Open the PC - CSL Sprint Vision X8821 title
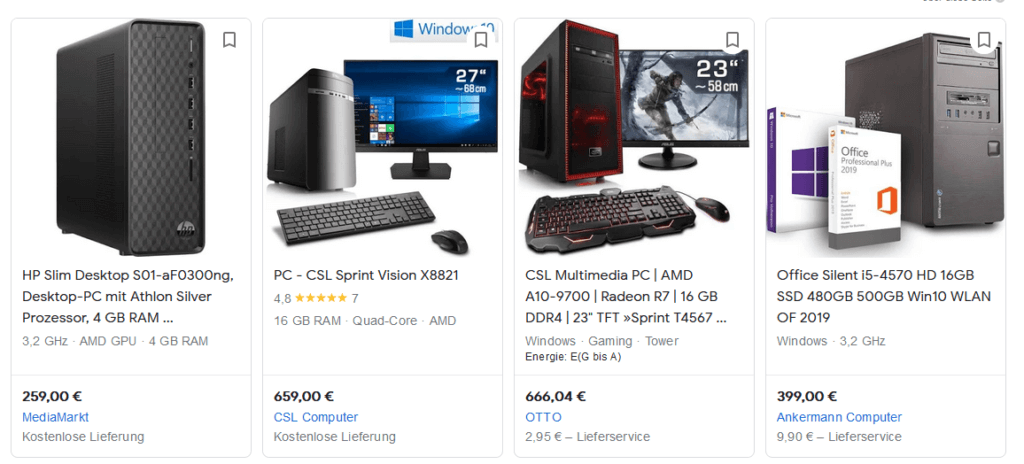This screenshot has height=464, width=1024. pyautogui.click(x=366, y=275)
